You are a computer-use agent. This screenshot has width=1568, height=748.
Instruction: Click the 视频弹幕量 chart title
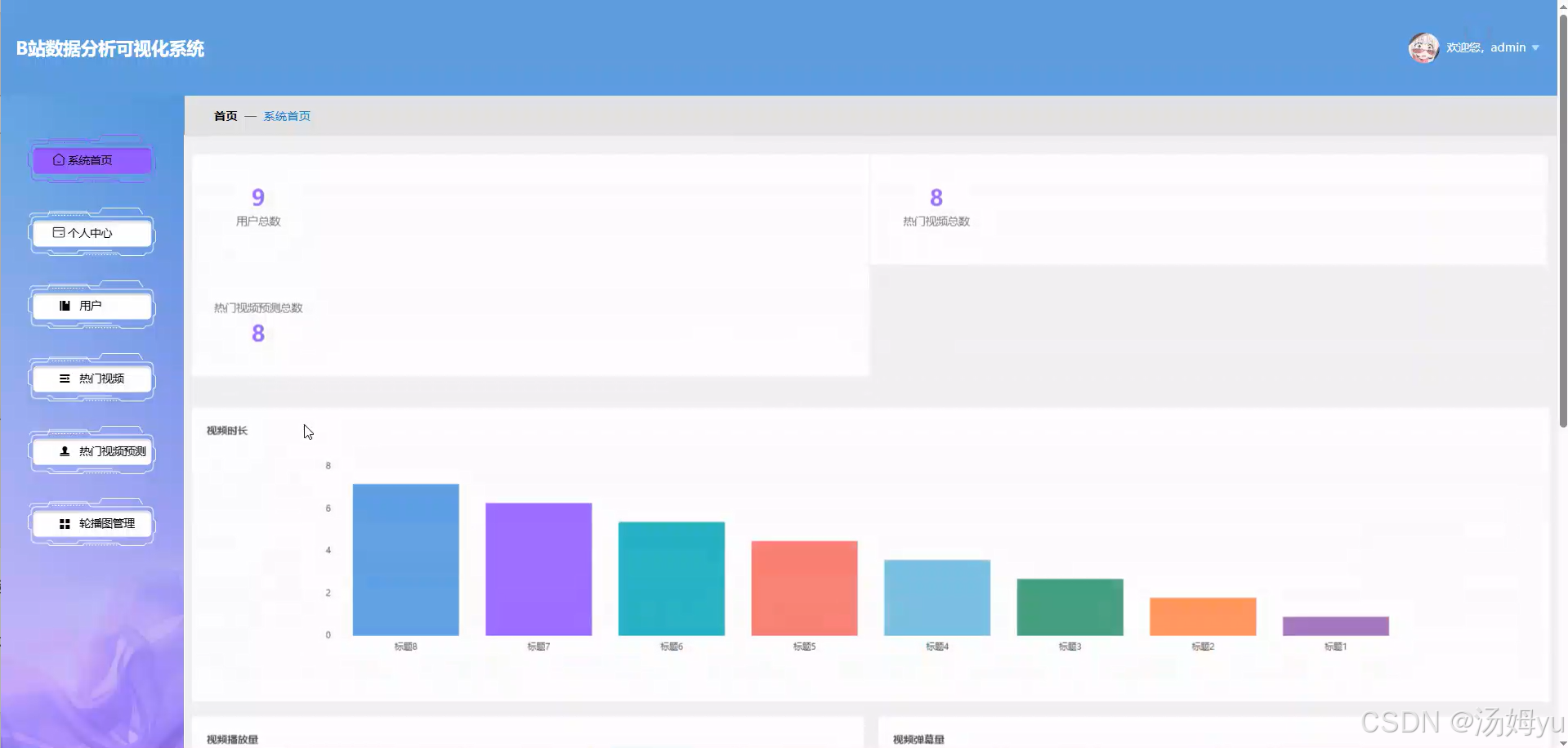point(919,740)
